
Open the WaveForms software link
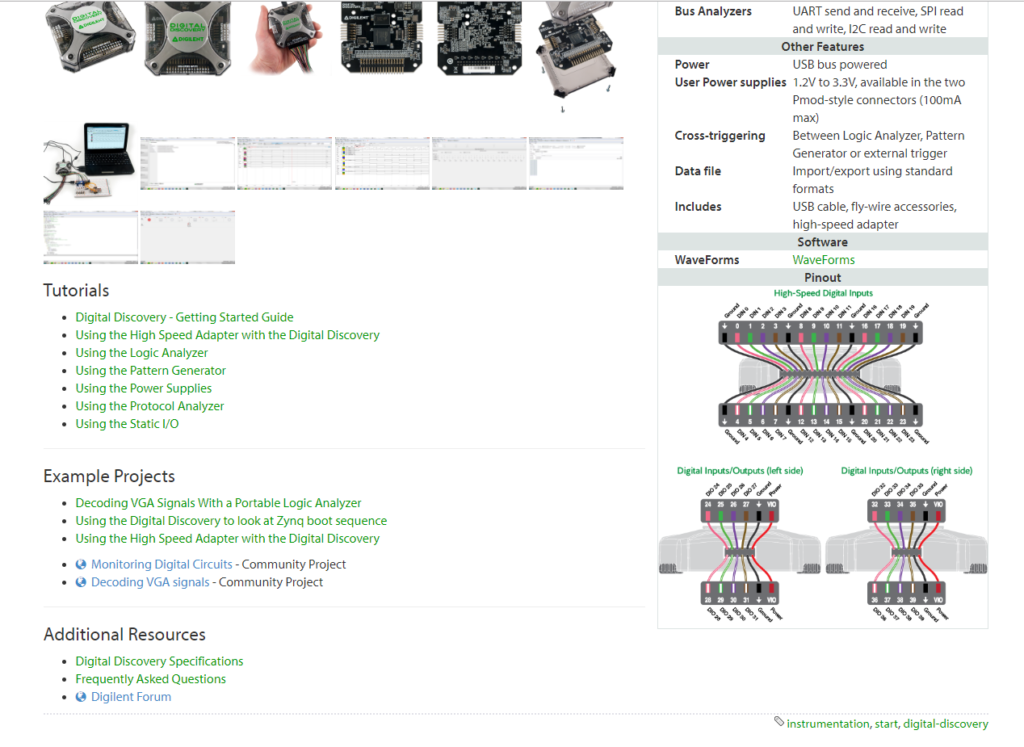click(823, 259)
